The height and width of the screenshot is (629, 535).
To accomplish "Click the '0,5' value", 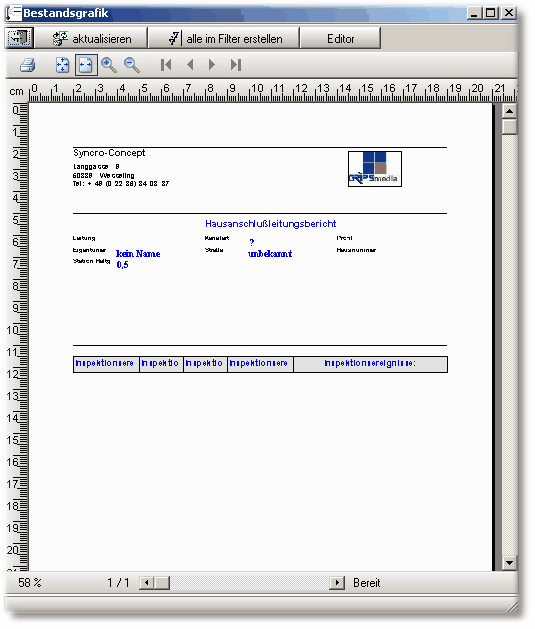I will [x=122, y=265].
